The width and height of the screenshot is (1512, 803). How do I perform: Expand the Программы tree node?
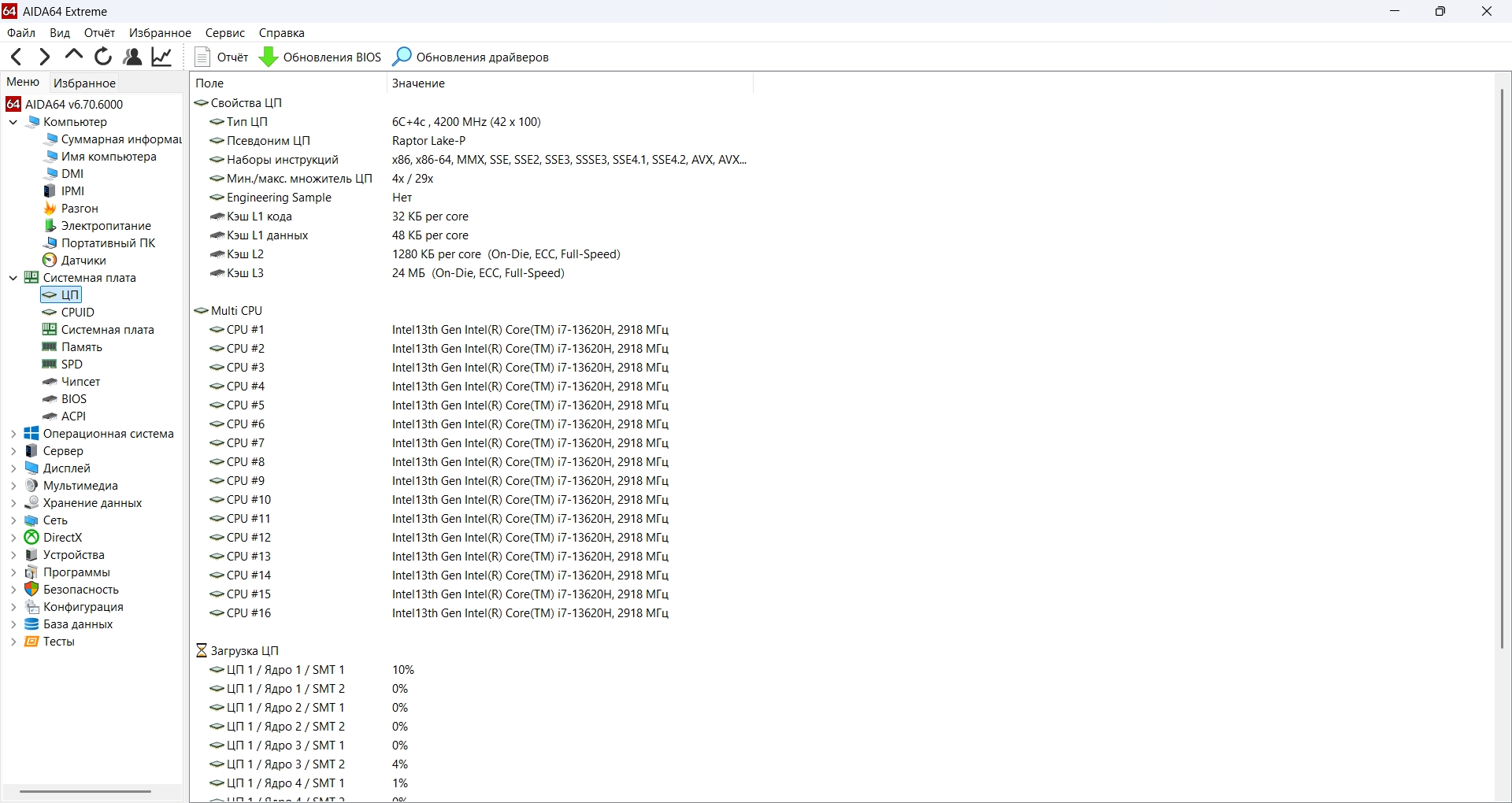13,572
